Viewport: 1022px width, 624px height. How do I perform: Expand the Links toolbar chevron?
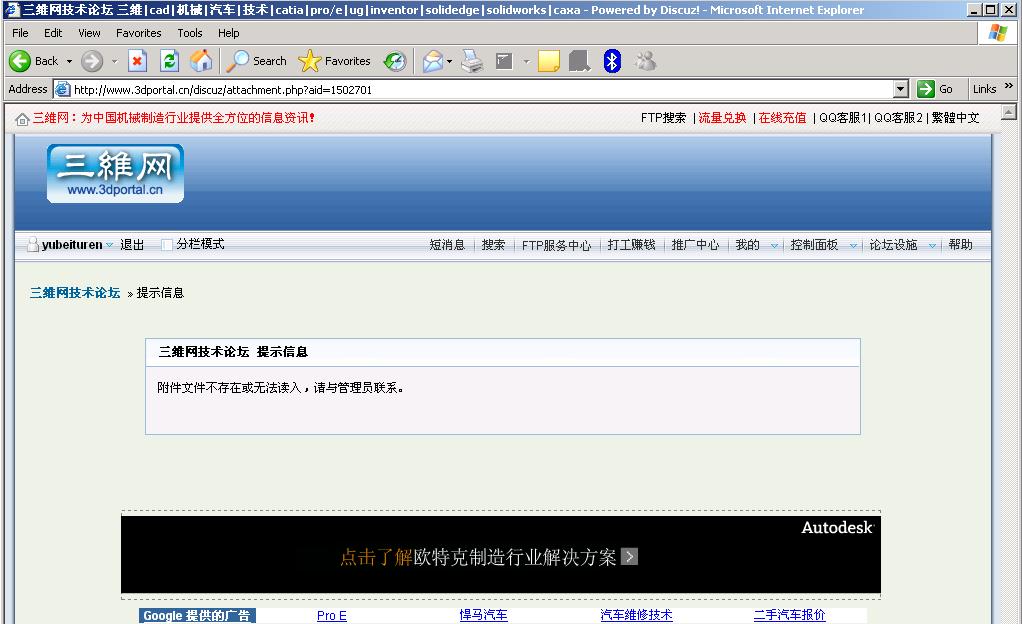coord(1009,85)
